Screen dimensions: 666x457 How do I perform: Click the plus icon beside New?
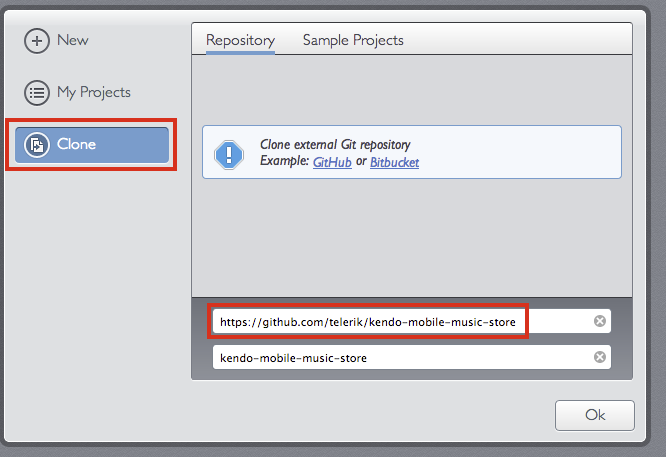click(37, 41)
